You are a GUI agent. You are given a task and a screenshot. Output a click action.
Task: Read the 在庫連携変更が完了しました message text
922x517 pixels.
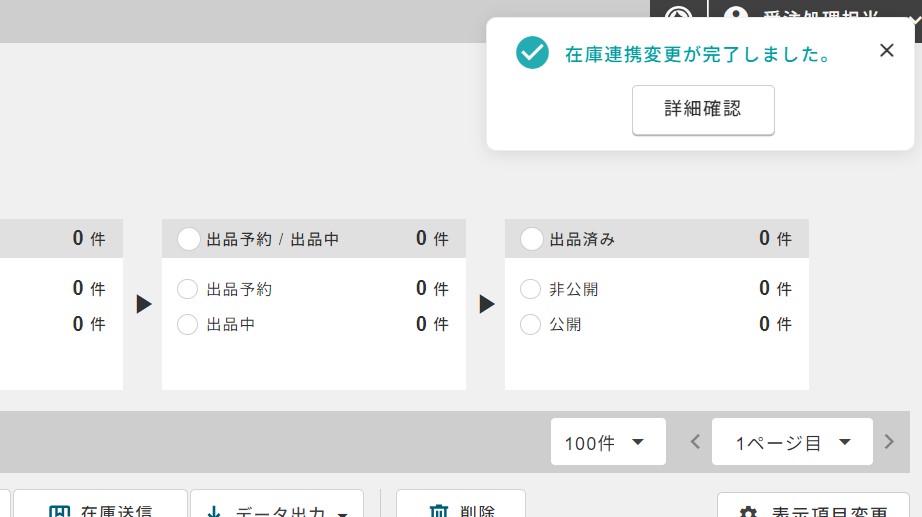tap(698, 55)
